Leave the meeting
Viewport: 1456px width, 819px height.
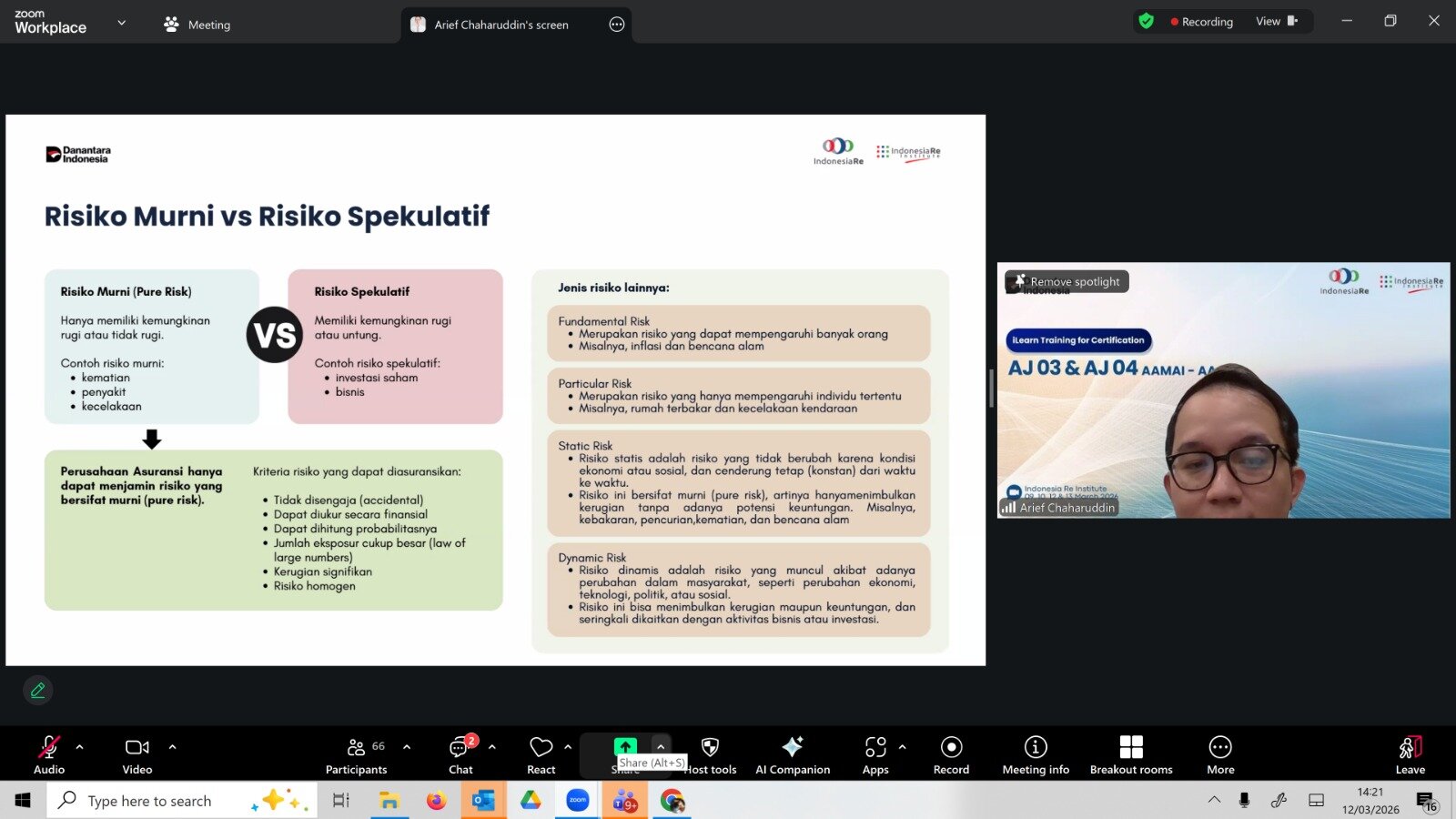[1410, 754]
